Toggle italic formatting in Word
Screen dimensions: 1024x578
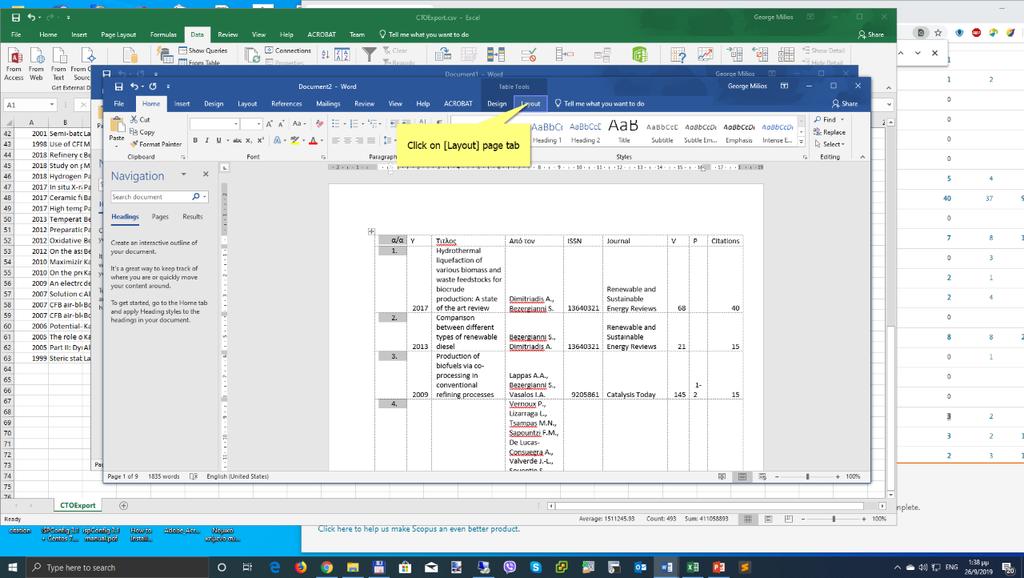(x=207, y=140)
